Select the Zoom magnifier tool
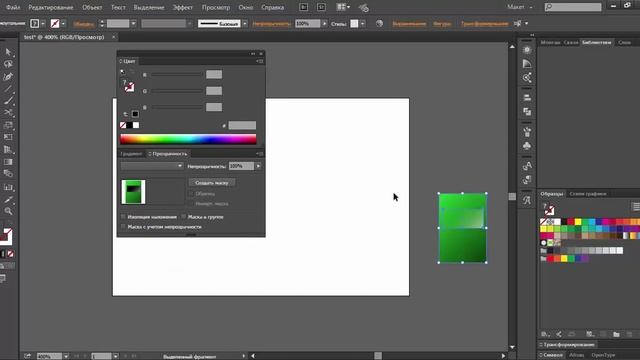This screenshot has width=640, height=360. 8,211
